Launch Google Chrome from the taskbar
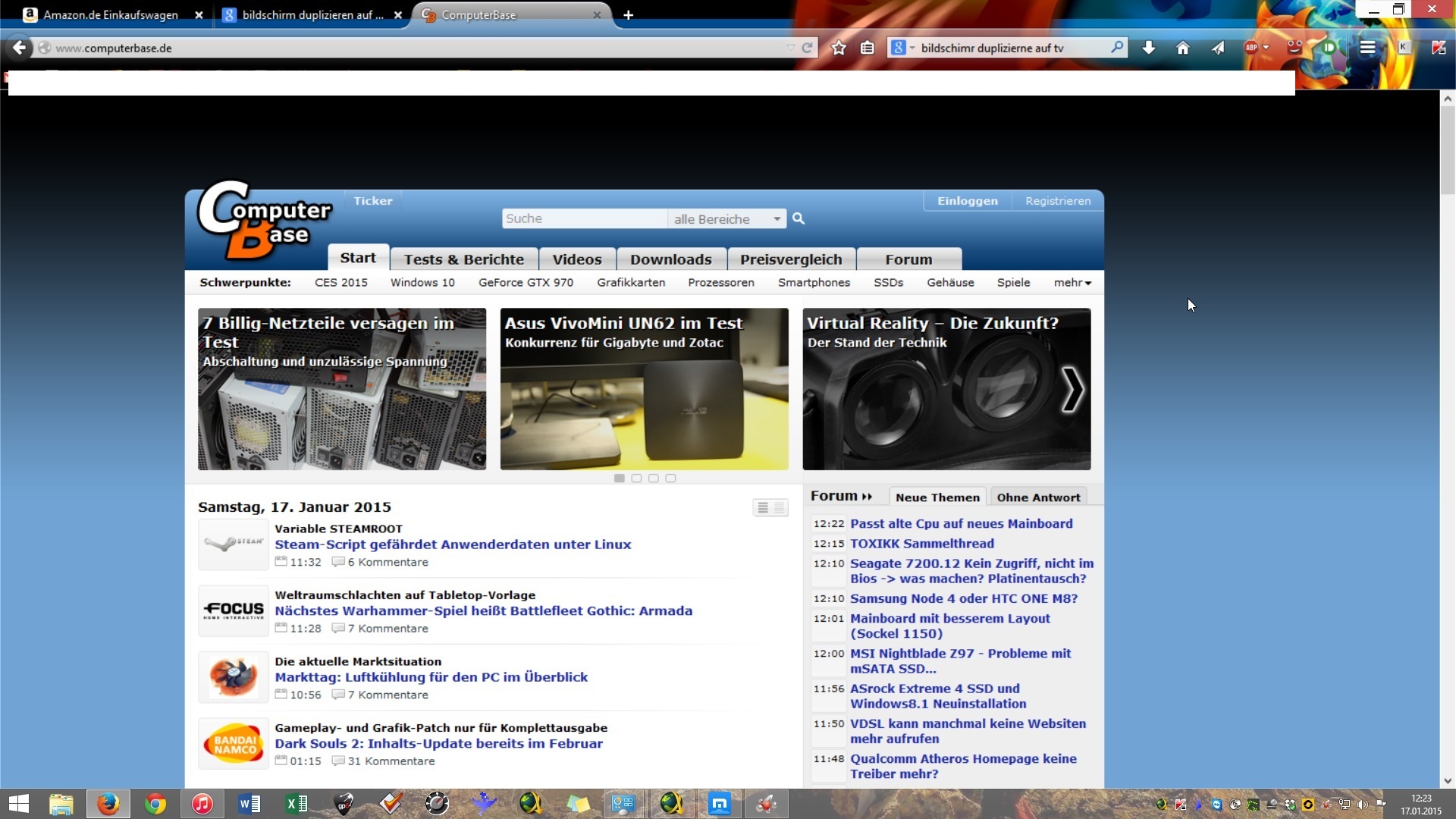The height and width of the screenshot is (819, 1456). coord(155,804)
